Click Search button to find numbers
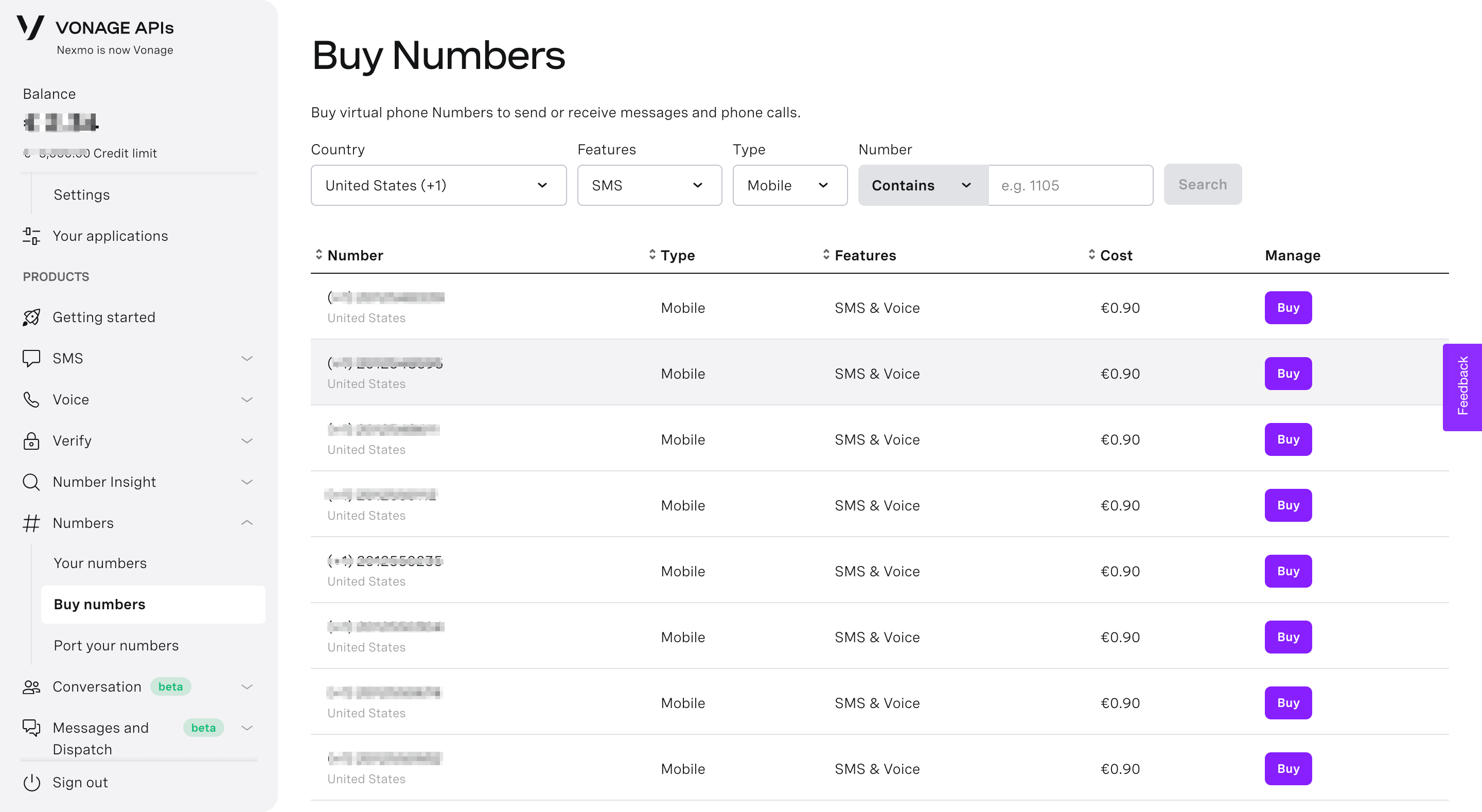 pyautogui.click(x=1201, y=185)
